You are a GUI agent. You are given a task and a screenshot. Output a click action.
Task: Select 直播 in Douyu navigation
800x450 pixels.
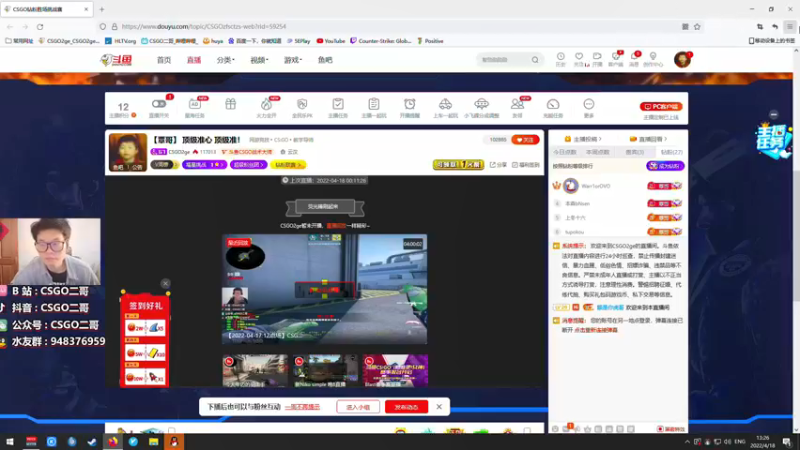pos(194,60)
